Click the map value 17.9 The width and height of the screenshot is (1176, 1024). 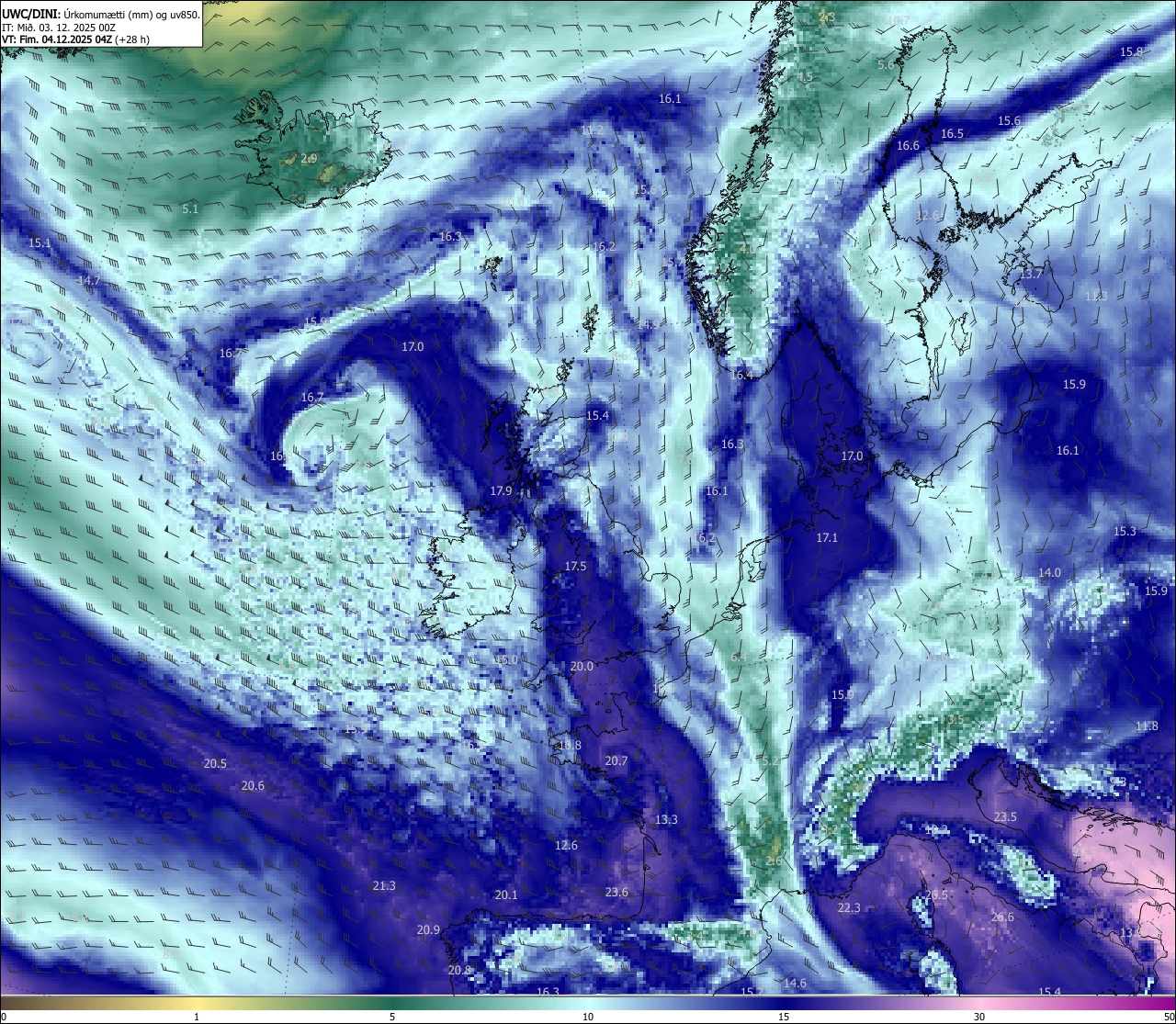click(x=501, y=491)
